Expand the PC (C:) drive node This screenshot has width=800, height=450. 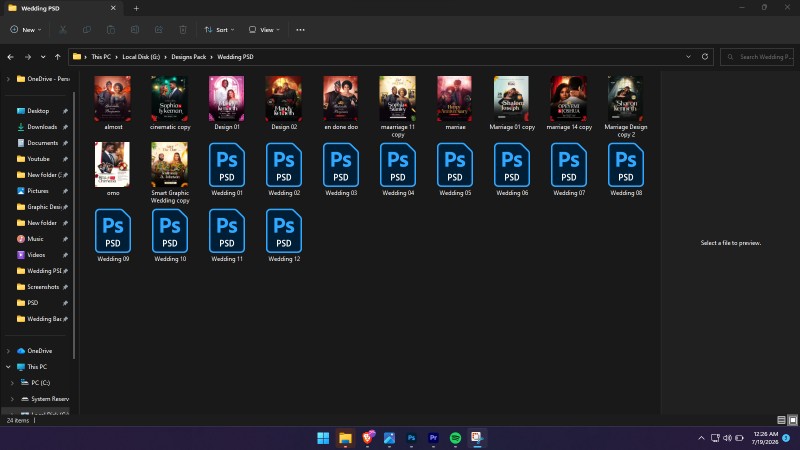[x=12, y=383]
